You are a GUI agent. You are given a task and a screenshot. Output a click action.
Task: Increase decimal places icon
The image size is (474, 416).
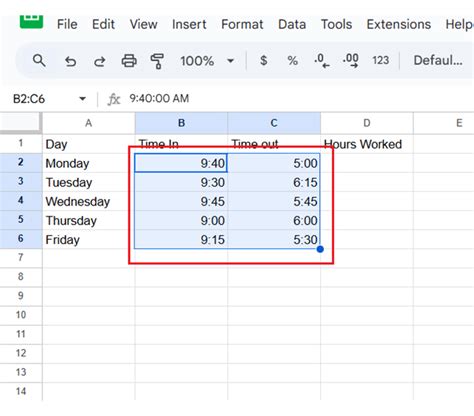pos(350,61)
